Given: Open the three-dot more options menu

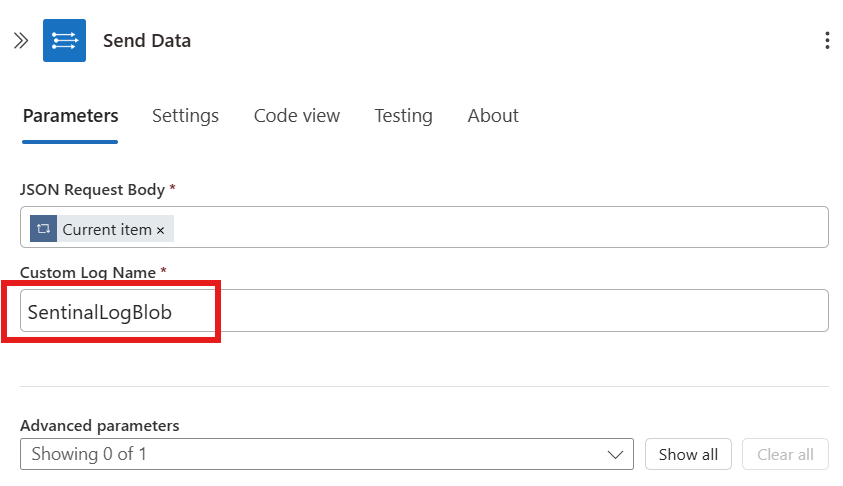Looking at the screenshot, I should (827, 41).
